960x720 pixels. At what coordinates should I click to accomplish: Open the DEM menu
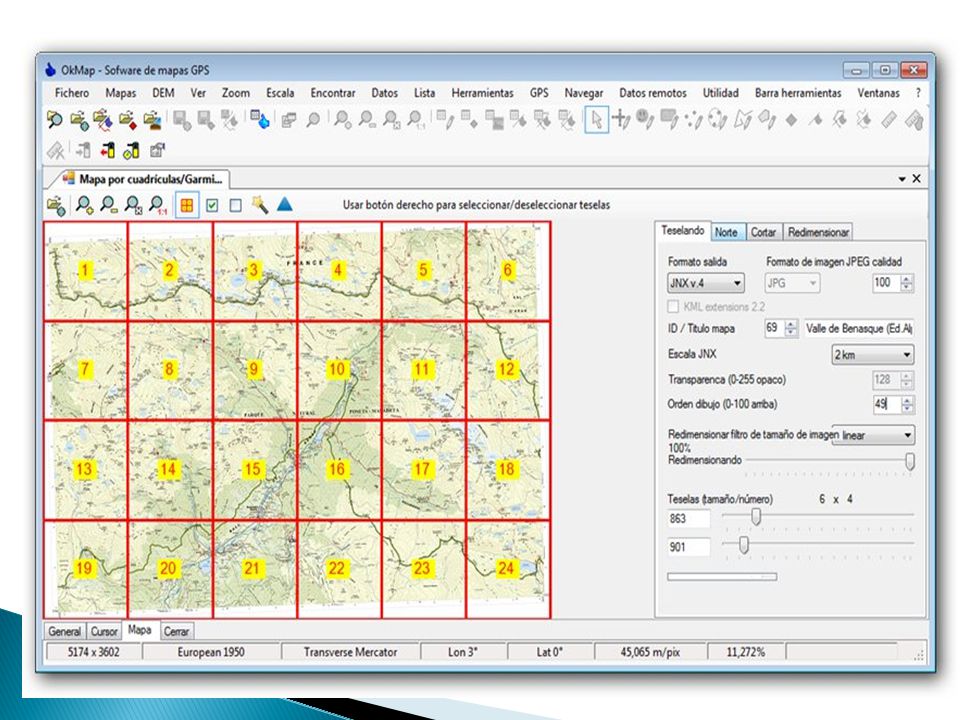click(x=163, y=93)
